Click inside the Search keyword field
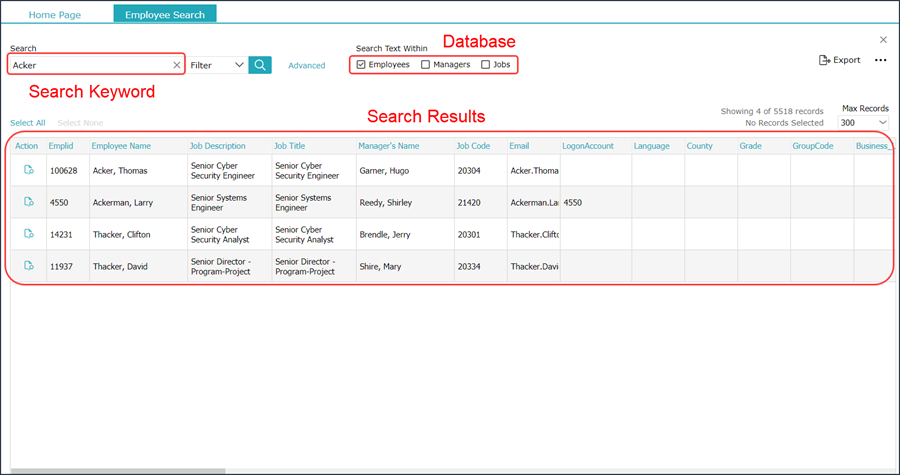This screenshot has height=475, width=900. point(92,65)
